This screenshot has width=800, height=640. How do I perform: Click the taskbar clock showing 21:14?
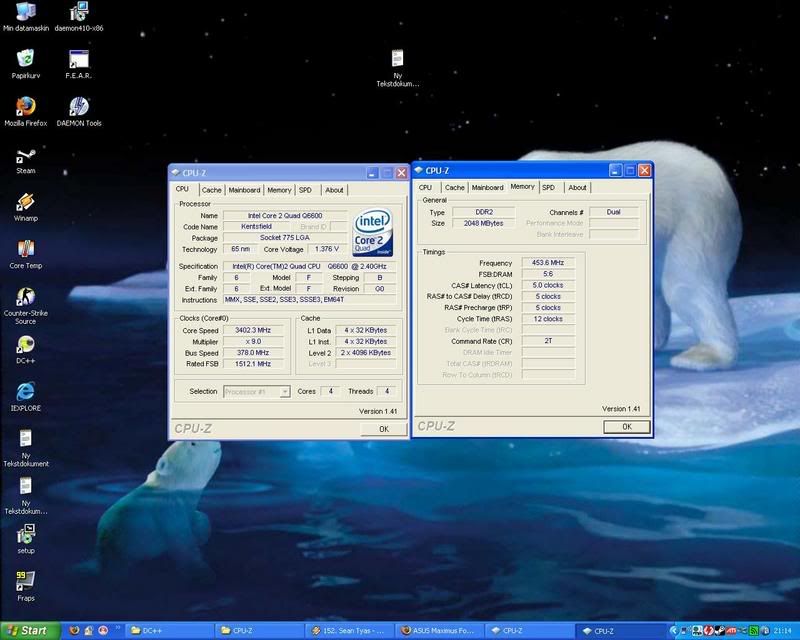(782, 631)
